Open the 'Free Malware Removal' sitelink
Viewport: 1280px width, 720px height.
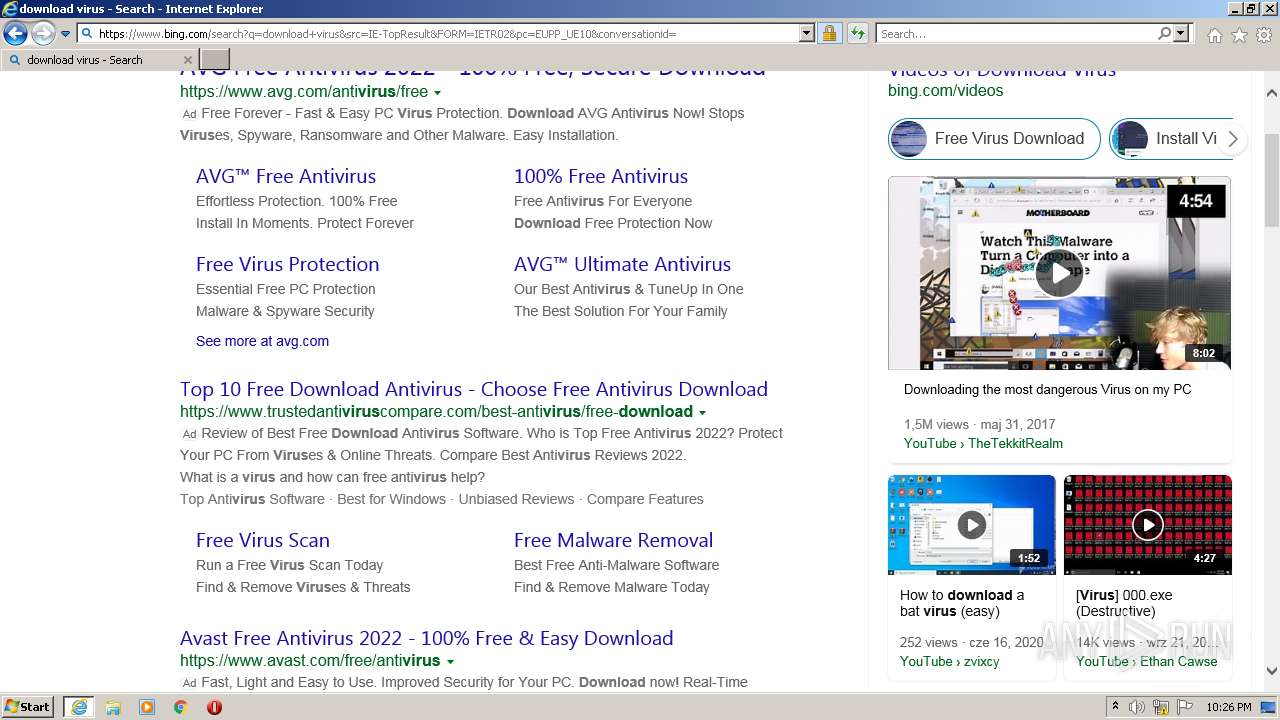613,540
